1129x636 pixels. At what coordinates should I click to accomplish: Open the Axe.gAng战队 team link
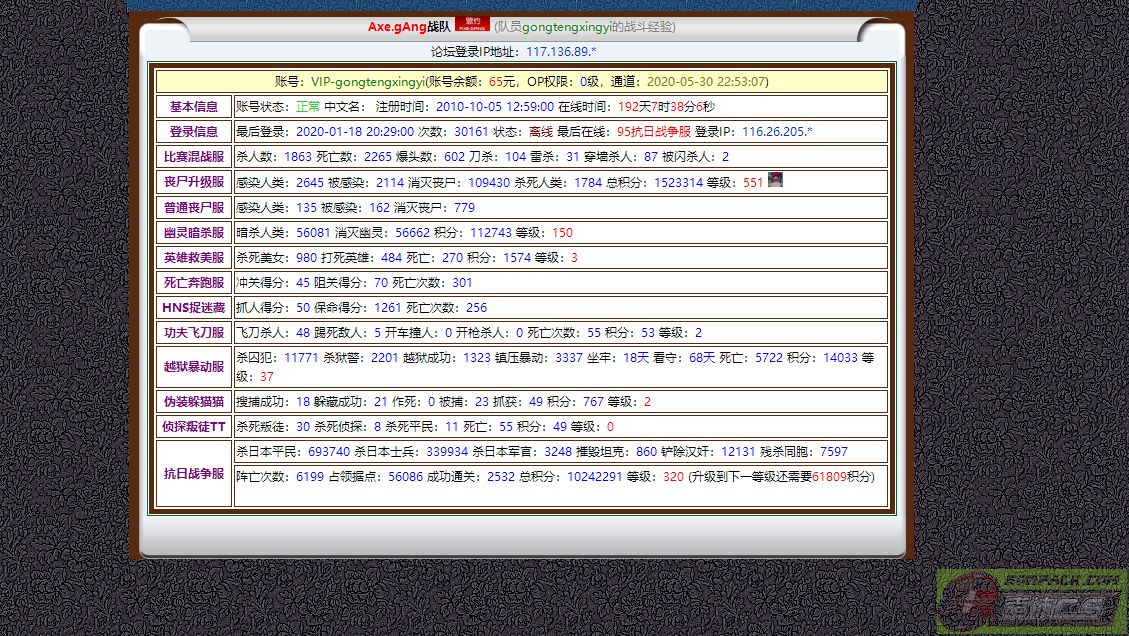click(x=408, y=27)
